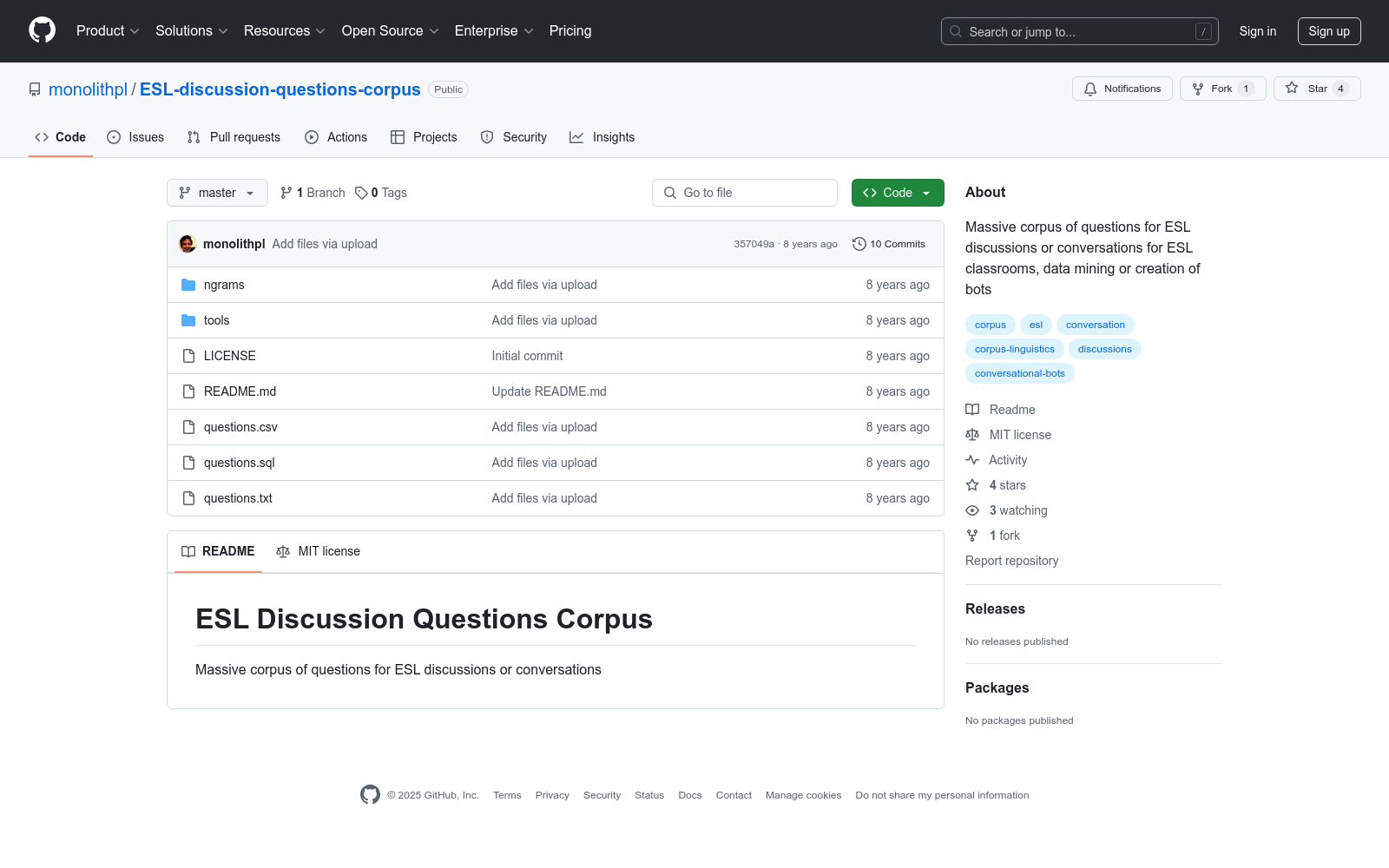
Task: Click the stars icon in About sidebar
Action: click(972, 485)
